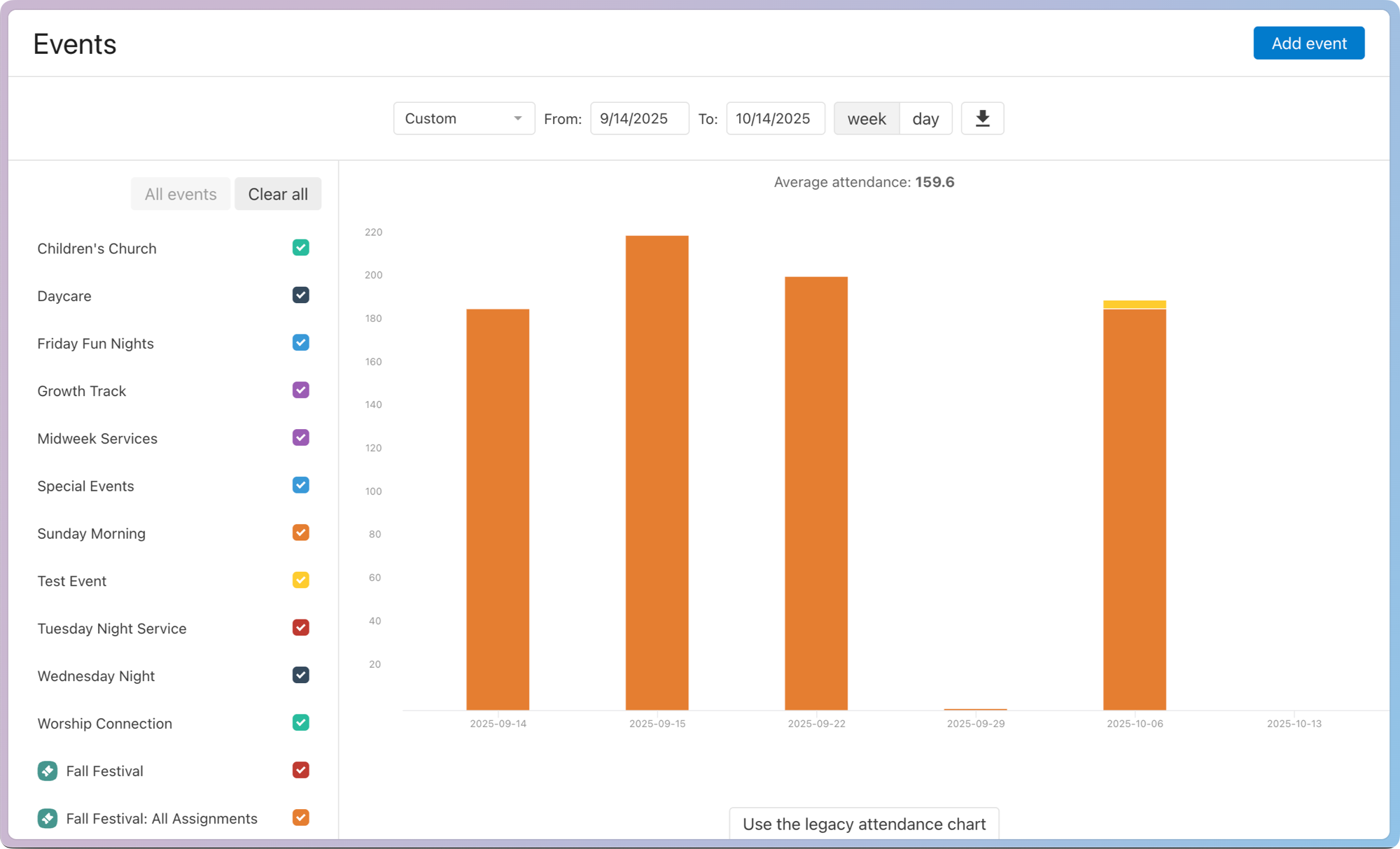The height and width of the screenshot is (849, 1400).
Task: Click the Add event button
Action: 1308,43
